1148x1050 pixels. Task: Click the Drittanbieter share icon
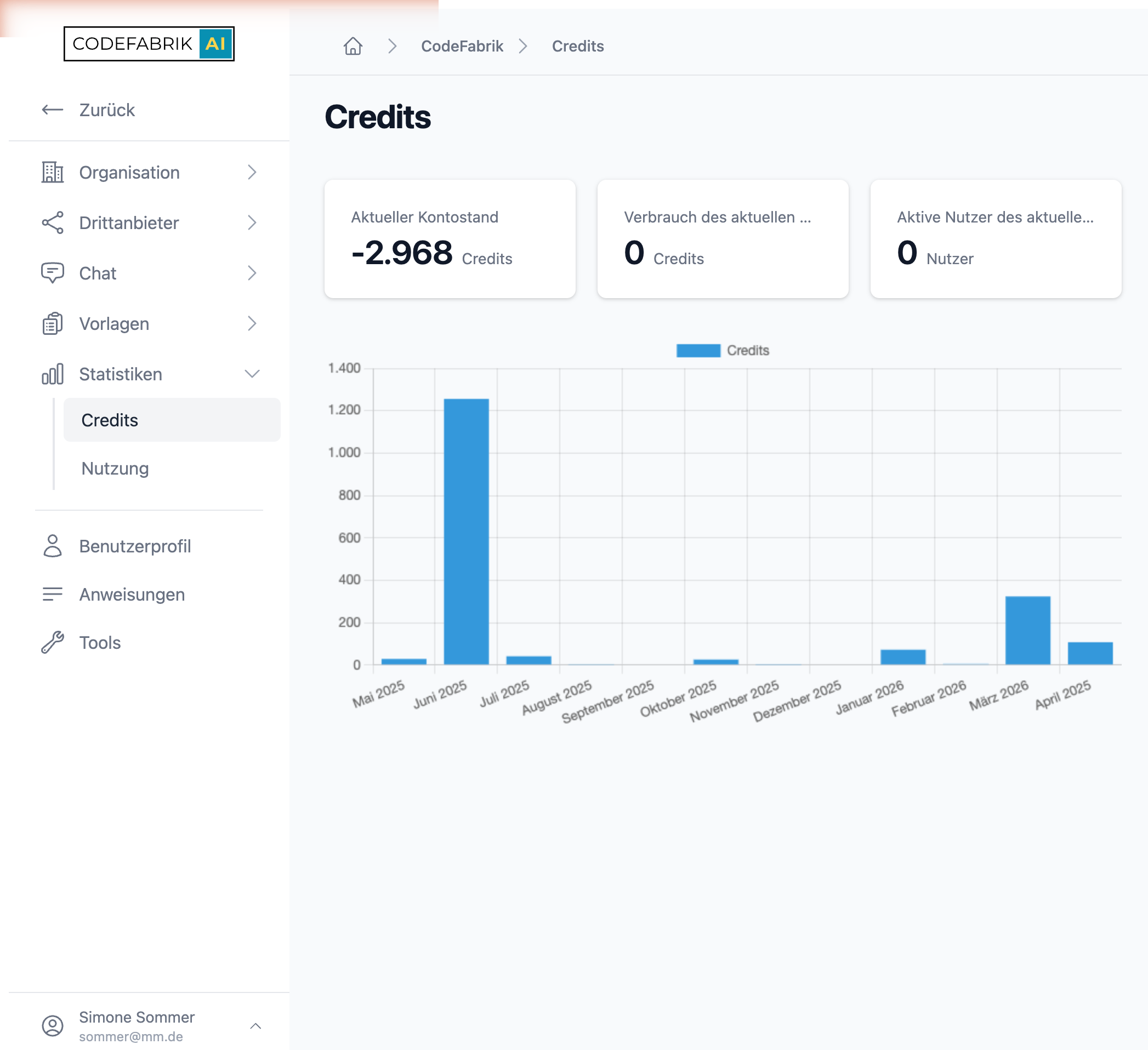(53, 222)
